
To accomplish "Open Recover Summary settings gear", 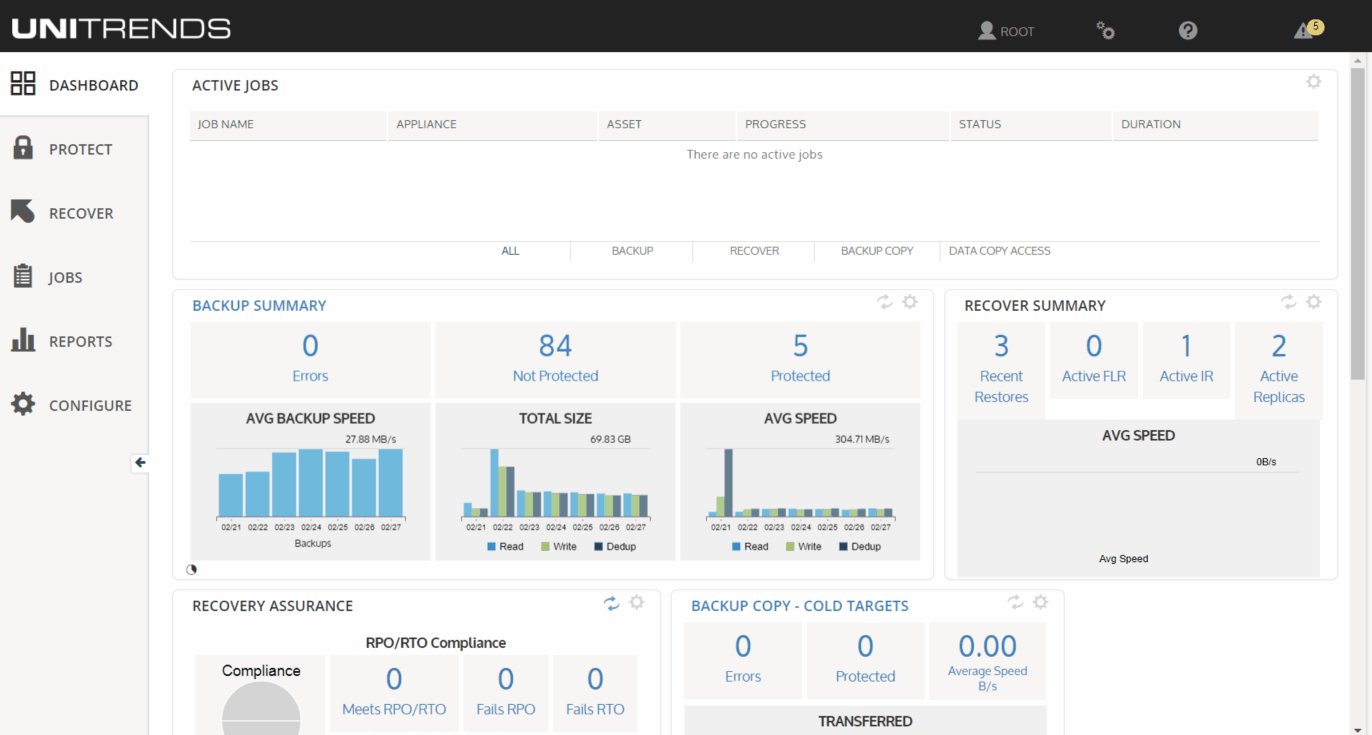I will pyautogui.click(x=1314, y=301).
